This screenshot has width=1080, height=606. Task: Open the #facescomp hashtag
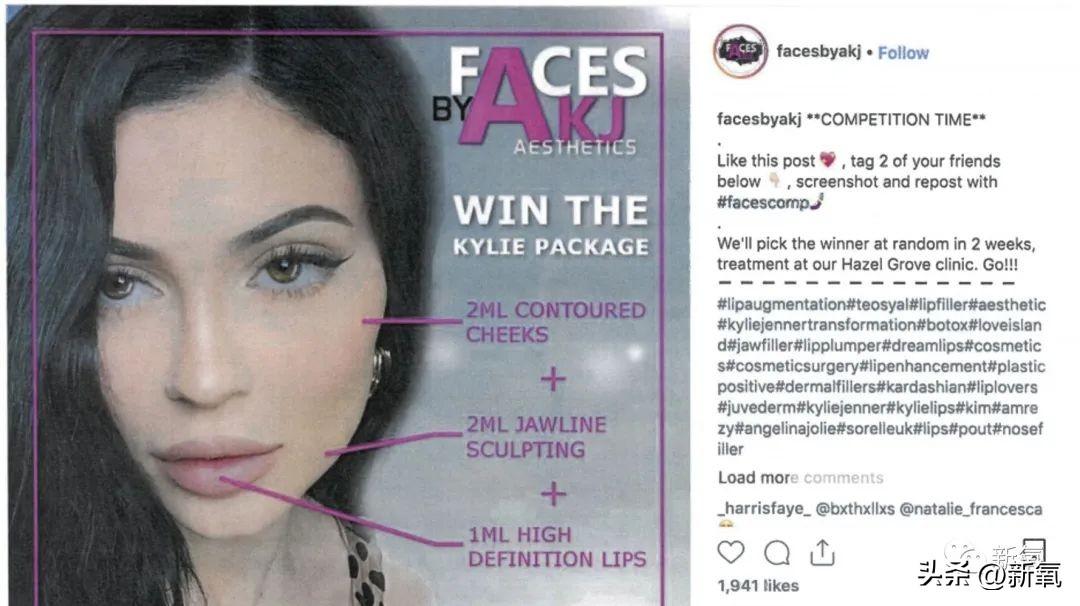click(x=761, y=203)
